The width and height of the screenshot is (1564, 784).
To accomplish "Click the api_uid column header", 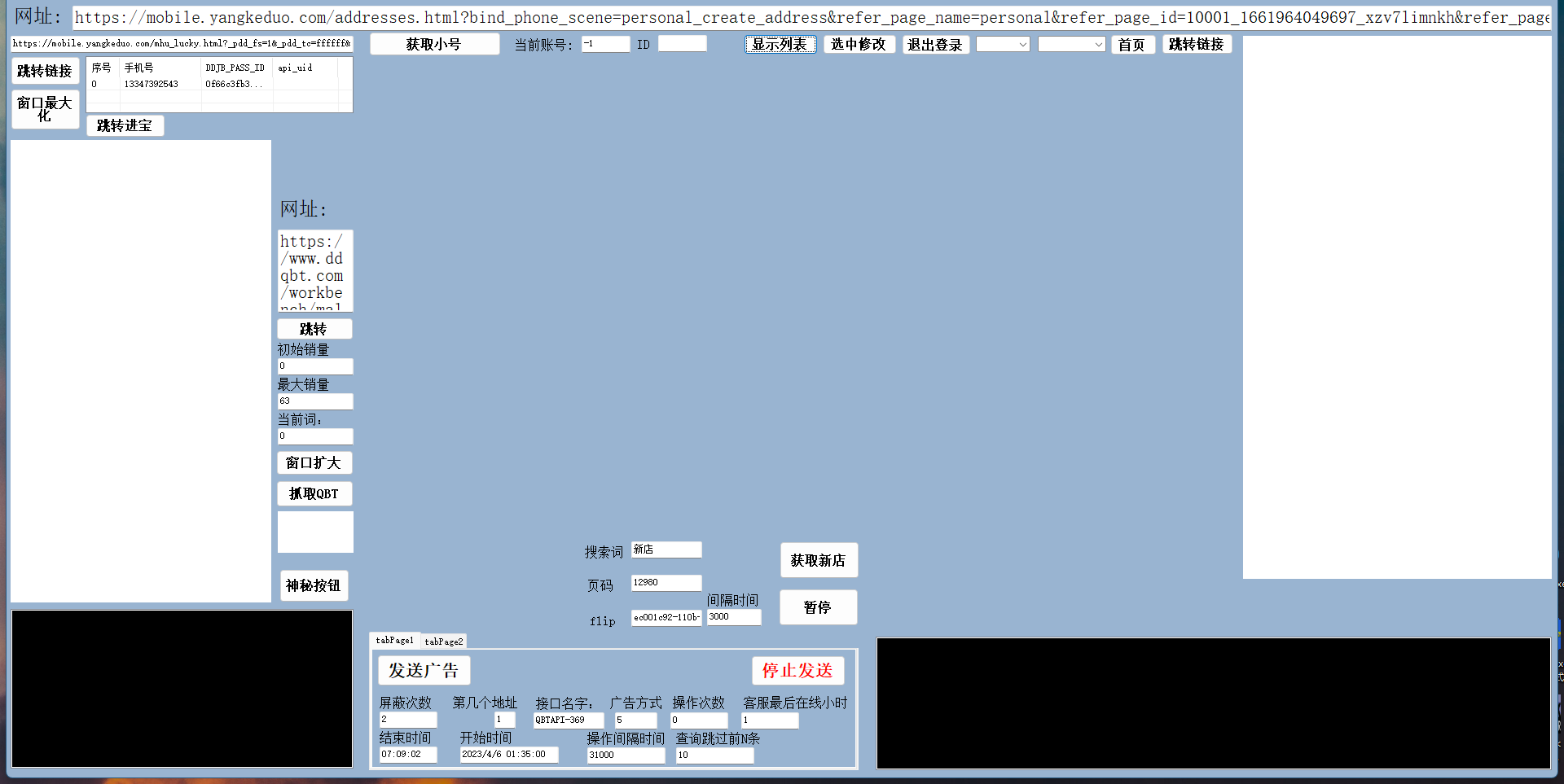I will [x=305, y=68].
